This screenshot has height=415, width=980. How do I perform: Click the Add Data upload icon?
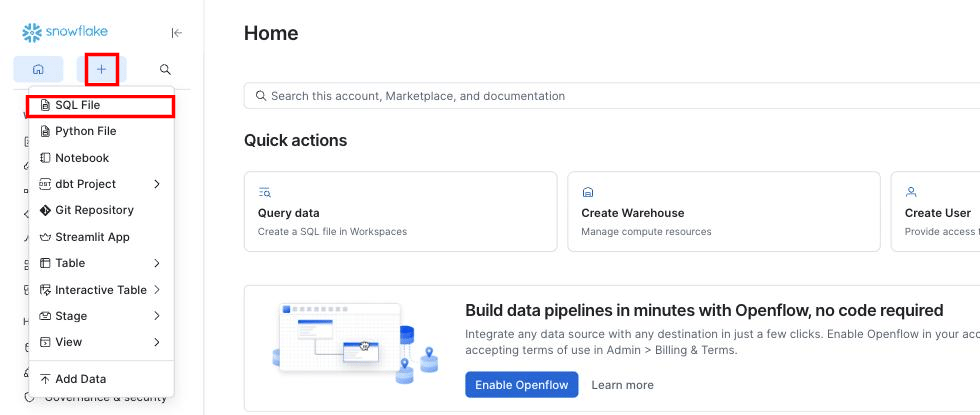click(x=45, y=379)
